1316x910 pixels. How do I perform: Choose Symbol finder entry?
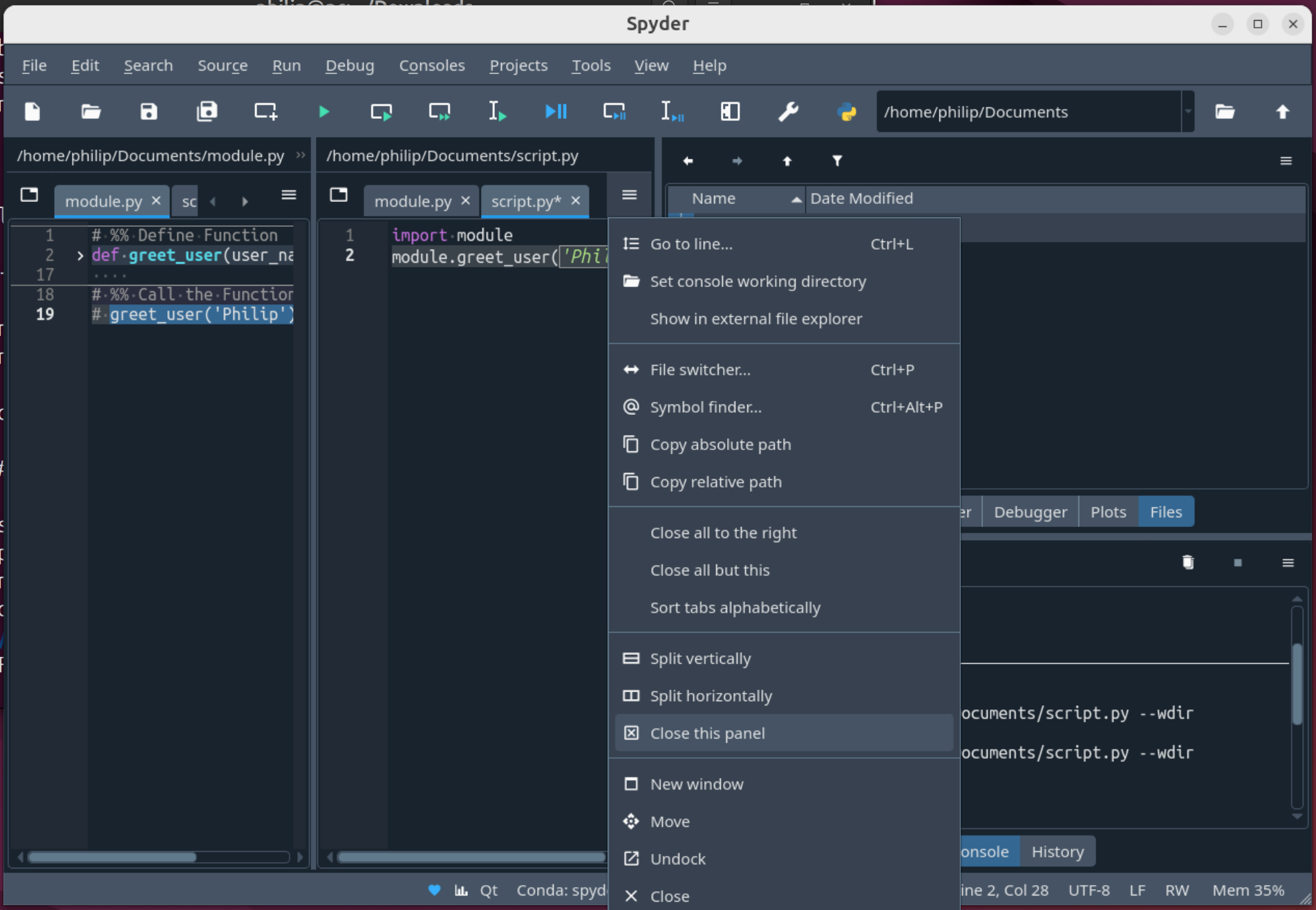point(784,407)
